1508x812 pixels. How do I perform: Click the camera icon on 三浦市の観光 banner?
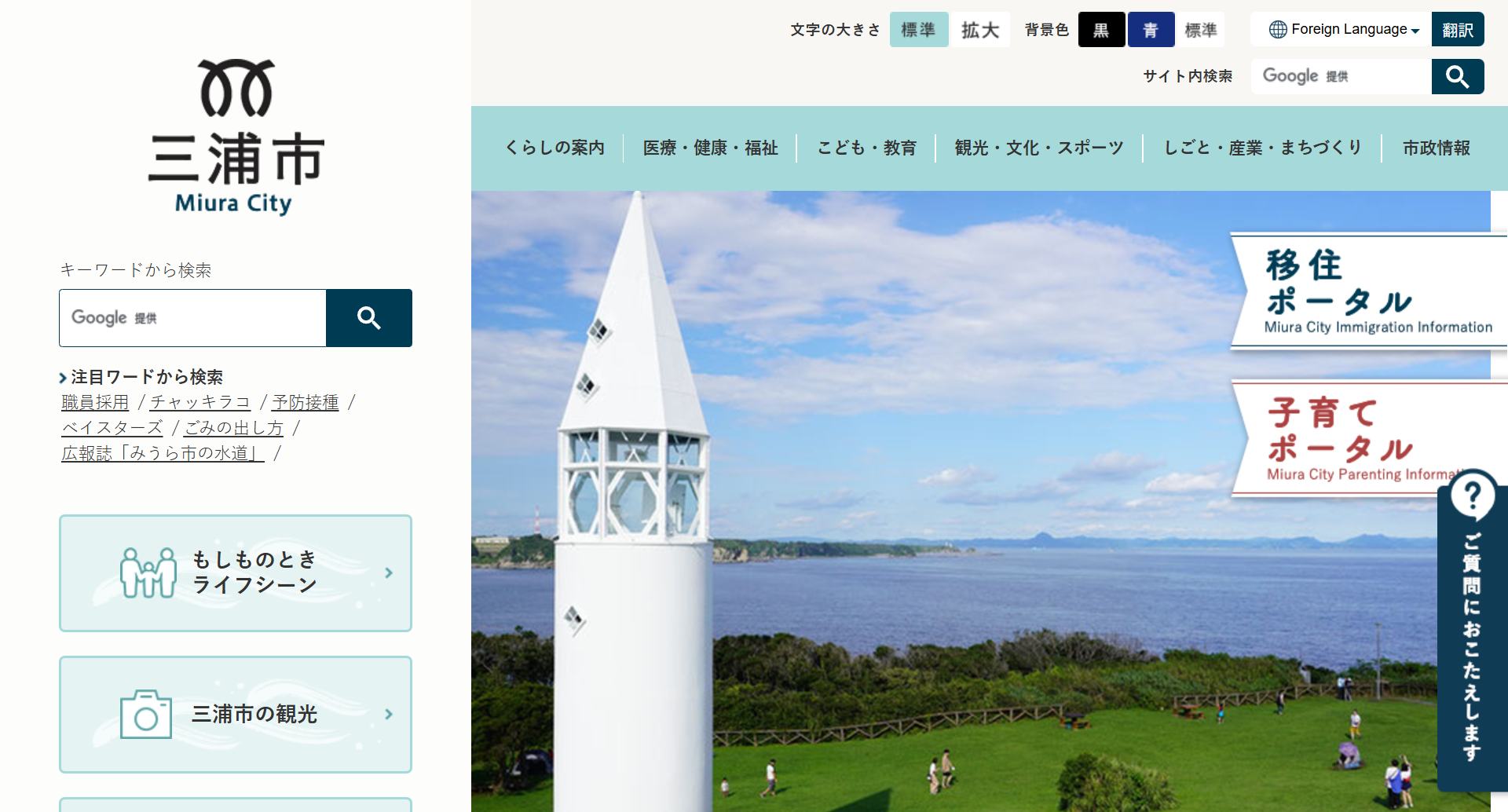[146, 715]
